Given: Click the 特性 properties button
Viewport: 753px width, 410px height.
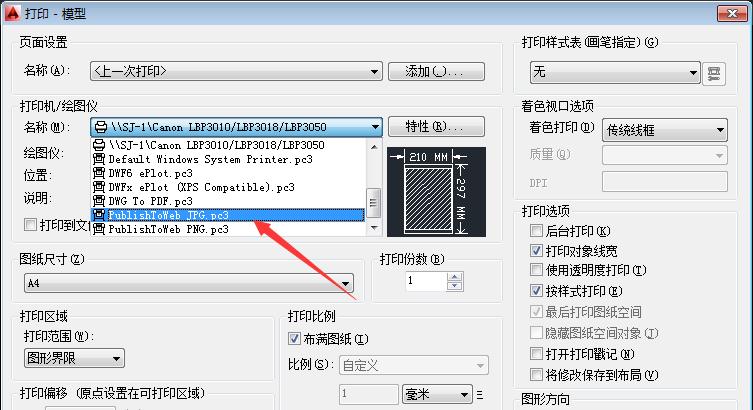Looking at the screenshot, I should [x=436, y=127].
